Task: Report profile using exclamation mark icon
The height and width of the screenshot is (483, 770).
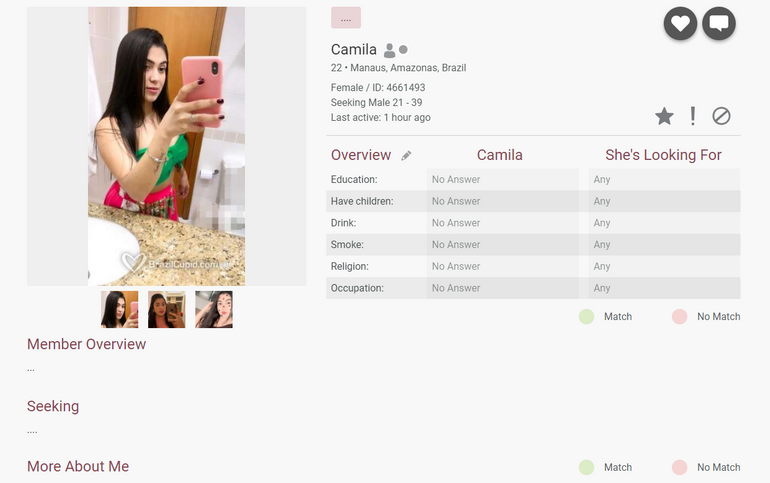Action: pos(692,116)
